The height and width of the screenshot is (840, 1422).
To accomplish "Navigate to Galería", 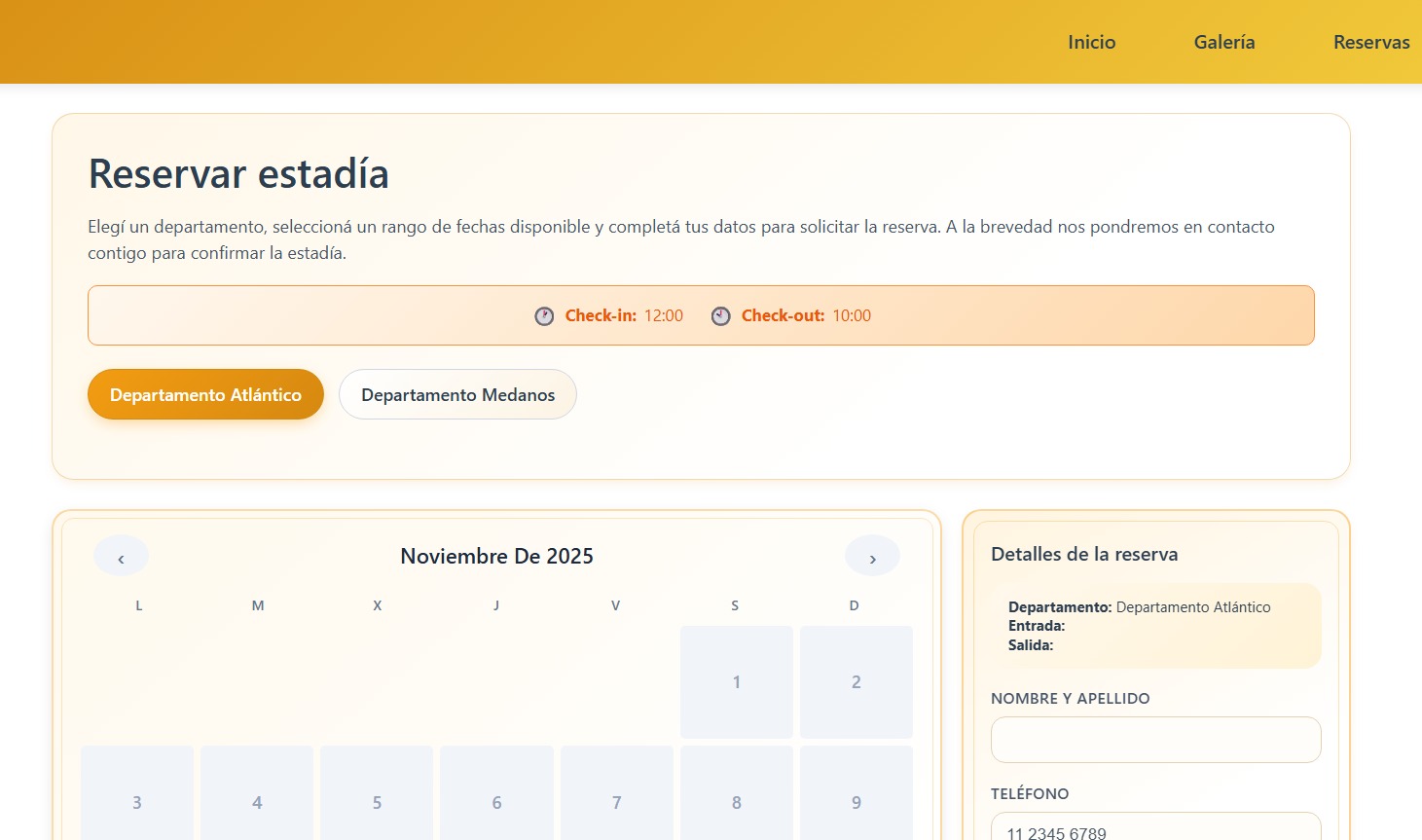I will pos(1223,42).
